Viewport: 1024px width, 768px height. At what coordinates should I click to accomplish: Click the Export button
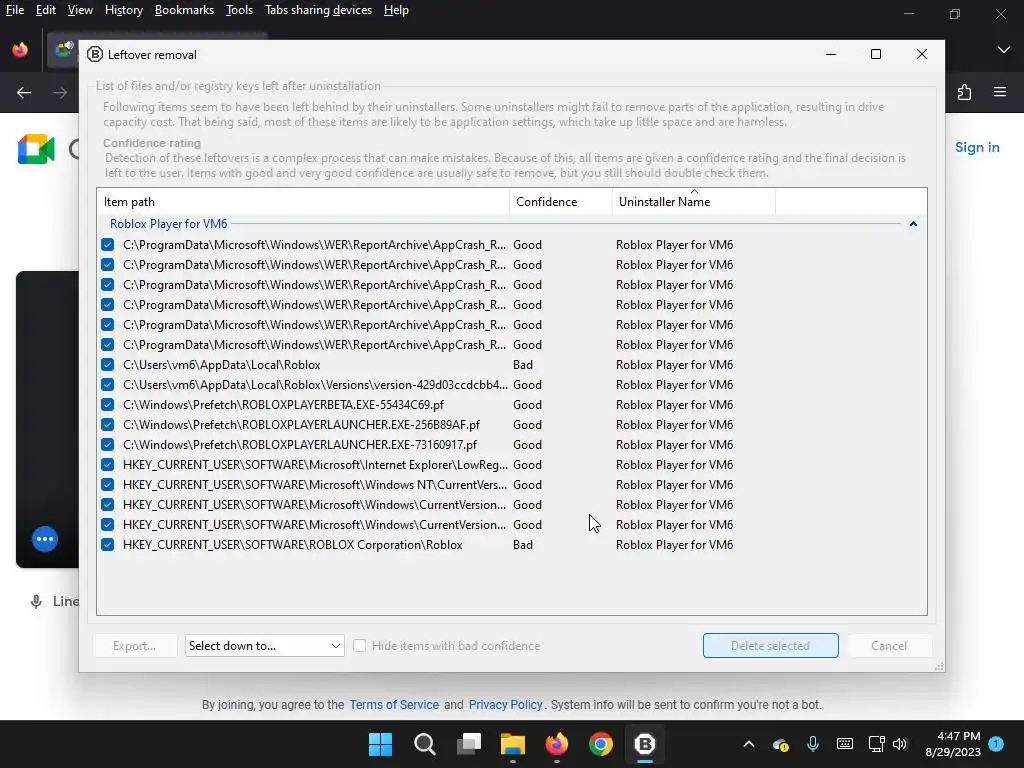point(134,645)
